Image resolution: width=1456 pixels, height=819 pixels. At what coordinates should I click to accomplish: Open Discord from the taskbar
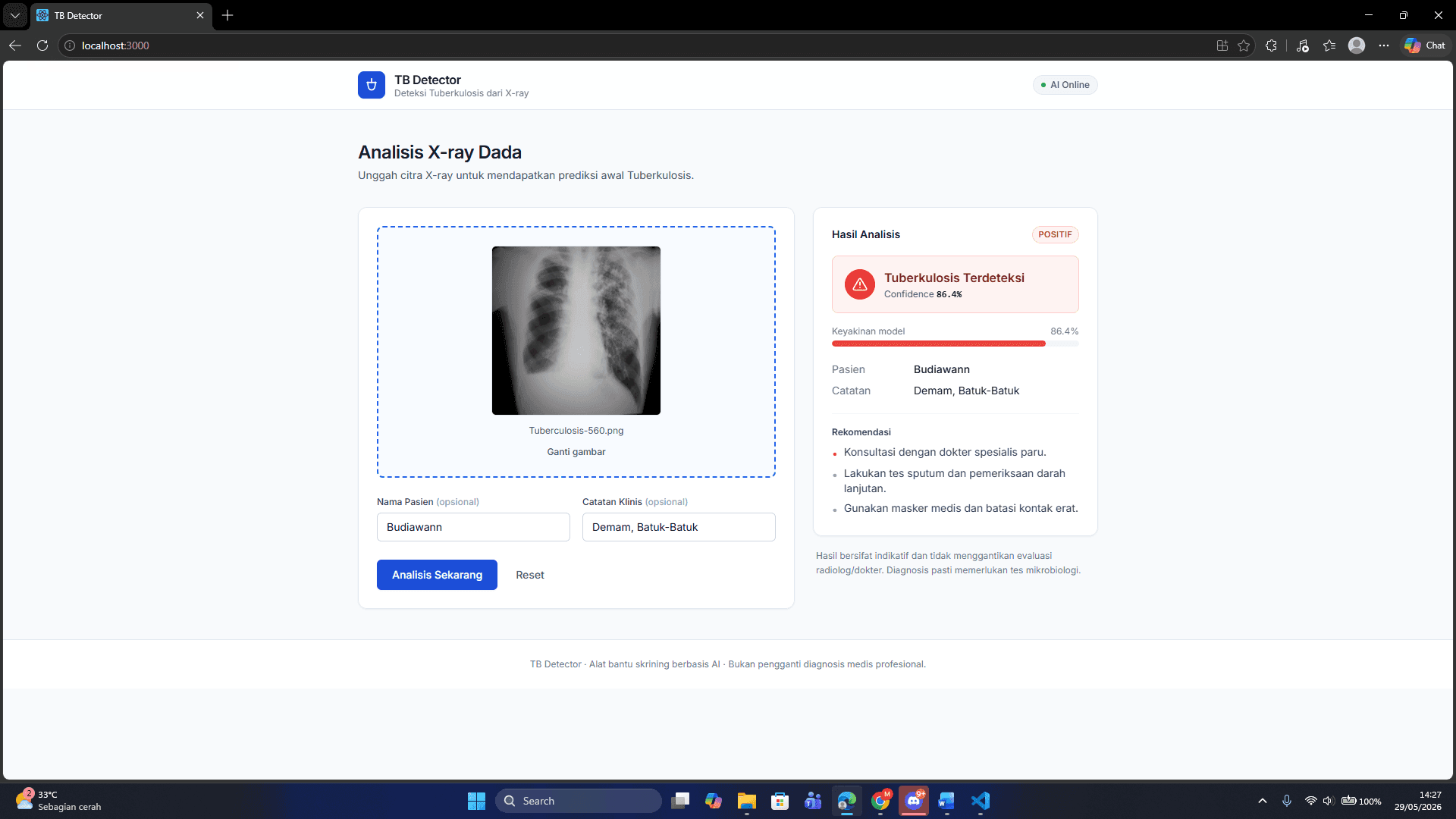click(x=914, y=801)
